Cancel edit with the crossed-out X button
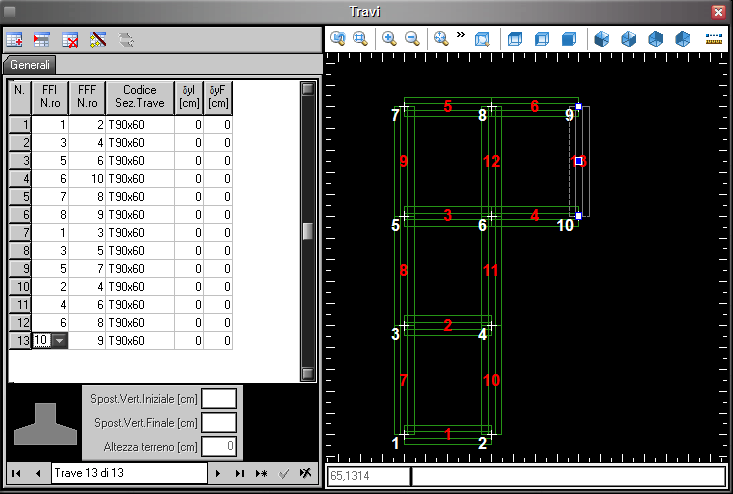 point(305,472)
